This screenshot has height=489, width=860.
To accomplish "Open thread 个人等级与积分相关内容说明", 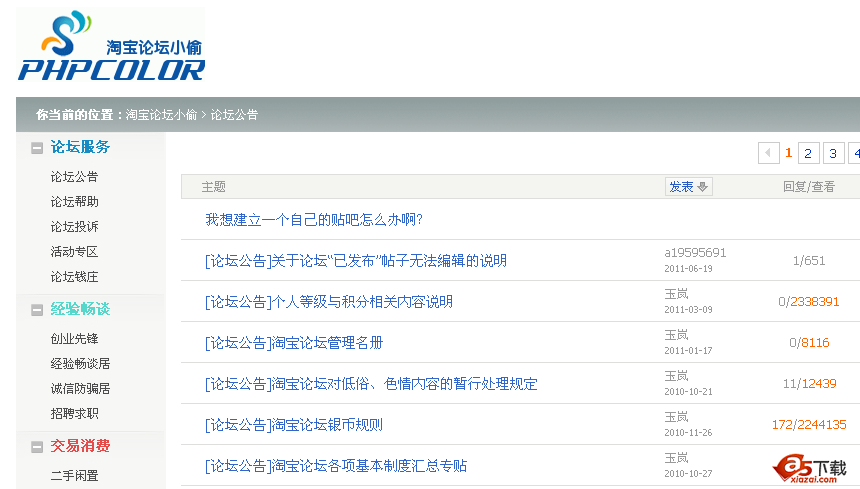I will pos(329,302).
